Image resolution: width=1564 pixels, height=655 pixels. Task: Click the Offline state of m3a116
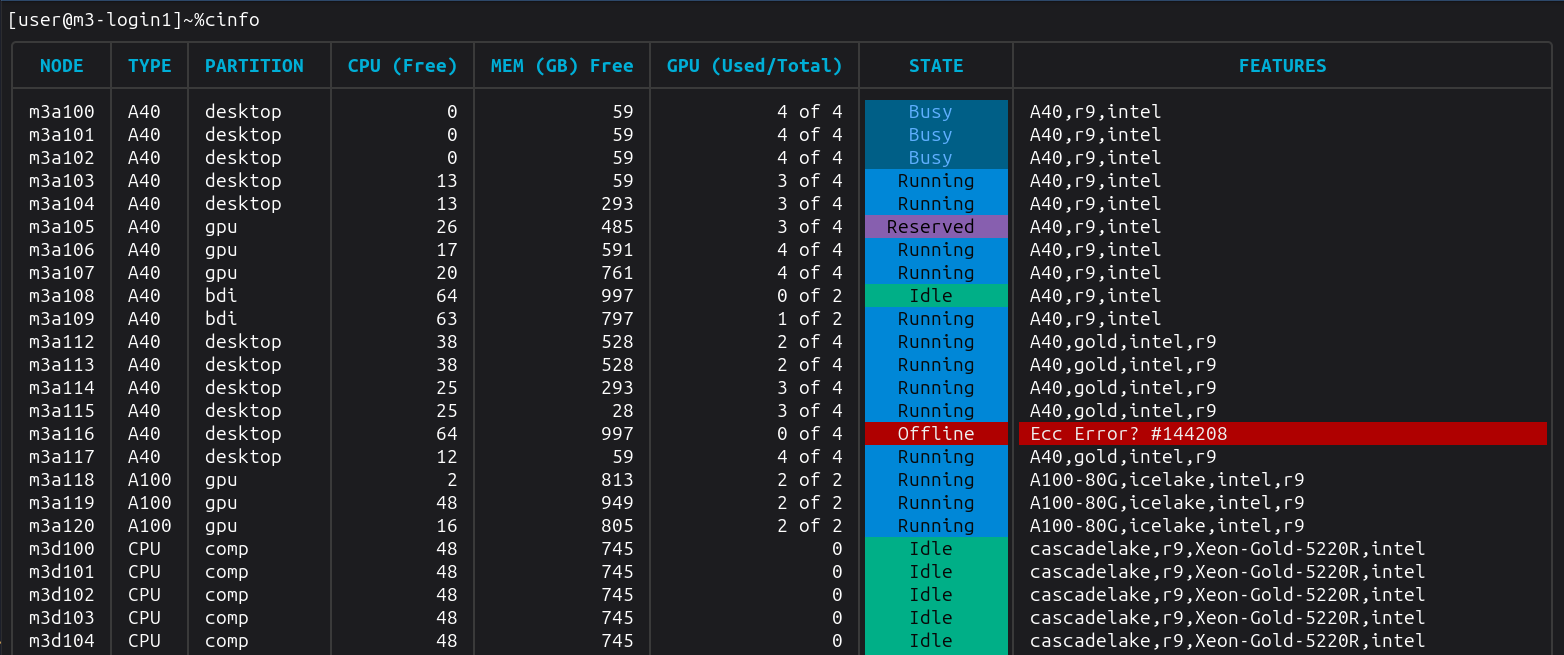point(935,433)
